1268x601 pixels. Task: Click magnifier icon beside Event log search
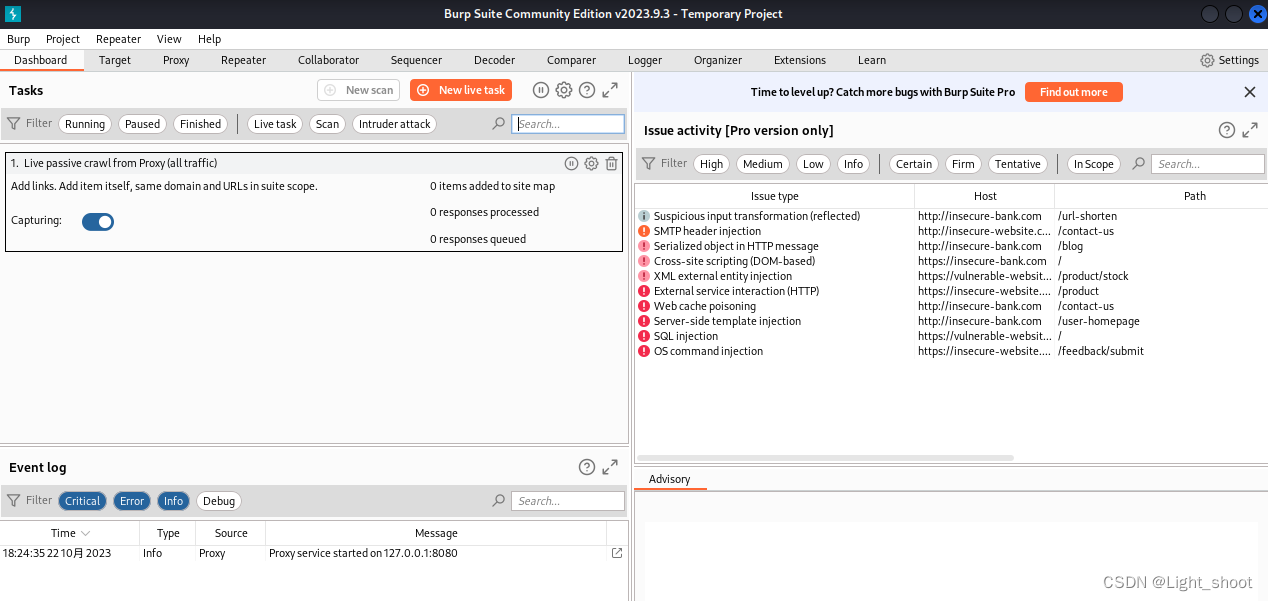499,500
